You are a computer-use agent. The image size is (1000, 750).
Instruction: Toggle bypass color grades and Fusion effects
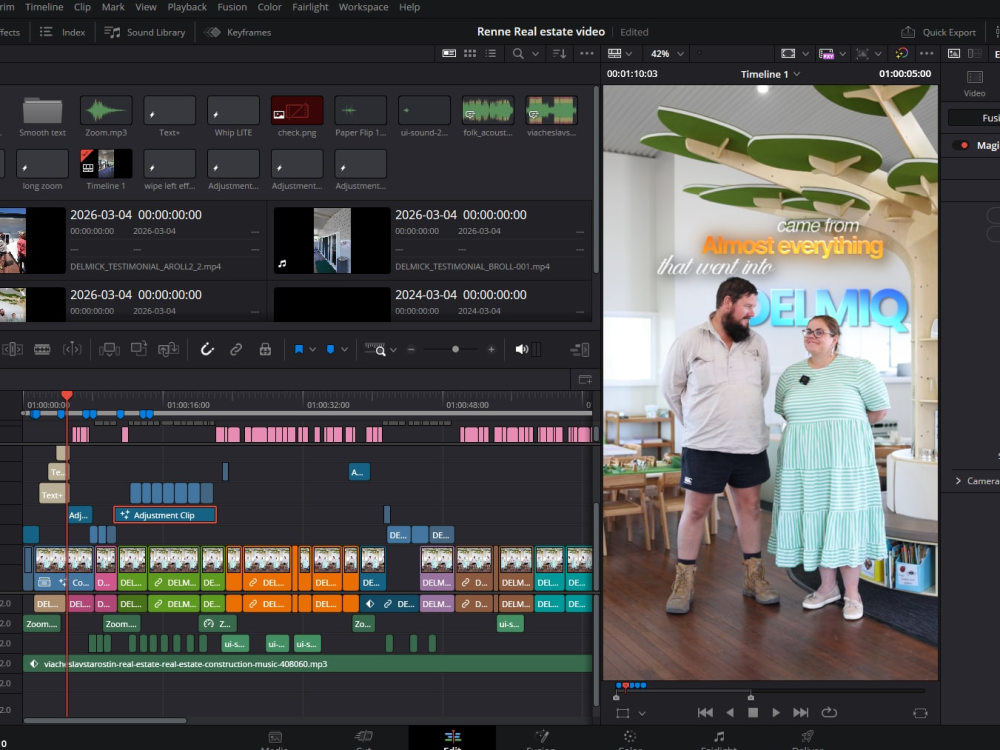click(x=901, y=54)
